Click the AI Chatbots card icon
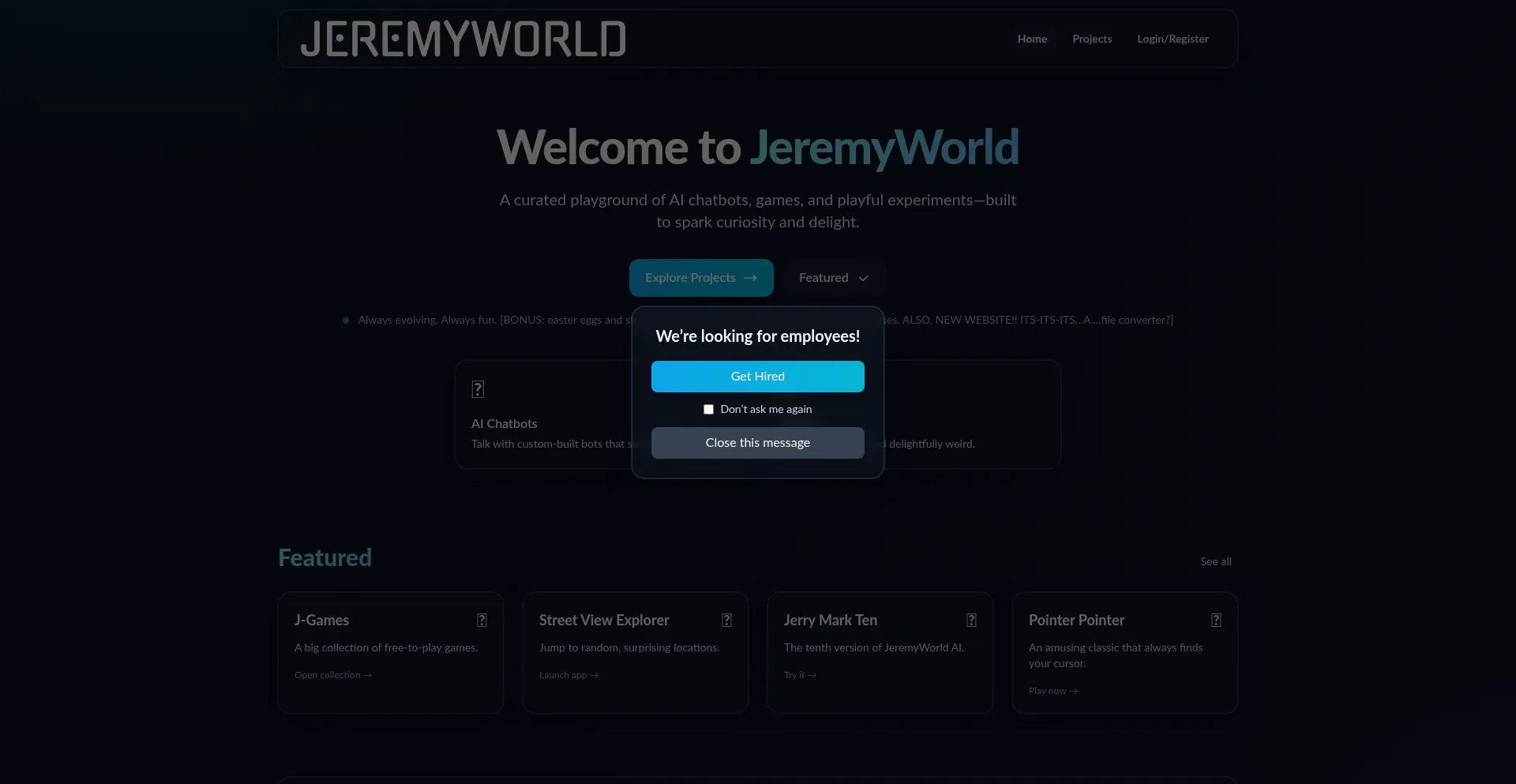This screenshot has height=784, width=1516. tap(478, 389)
